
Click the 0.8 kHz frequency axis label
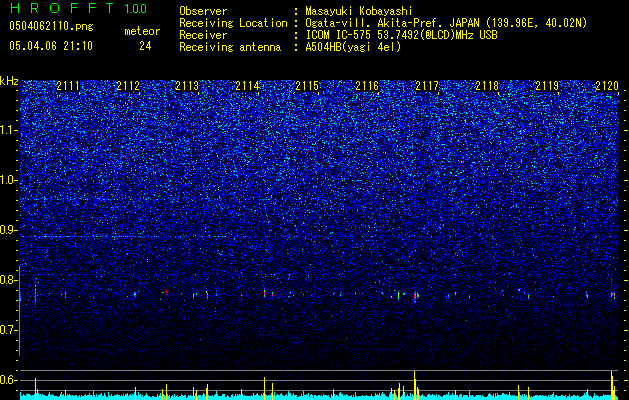[x=9, y=280]
